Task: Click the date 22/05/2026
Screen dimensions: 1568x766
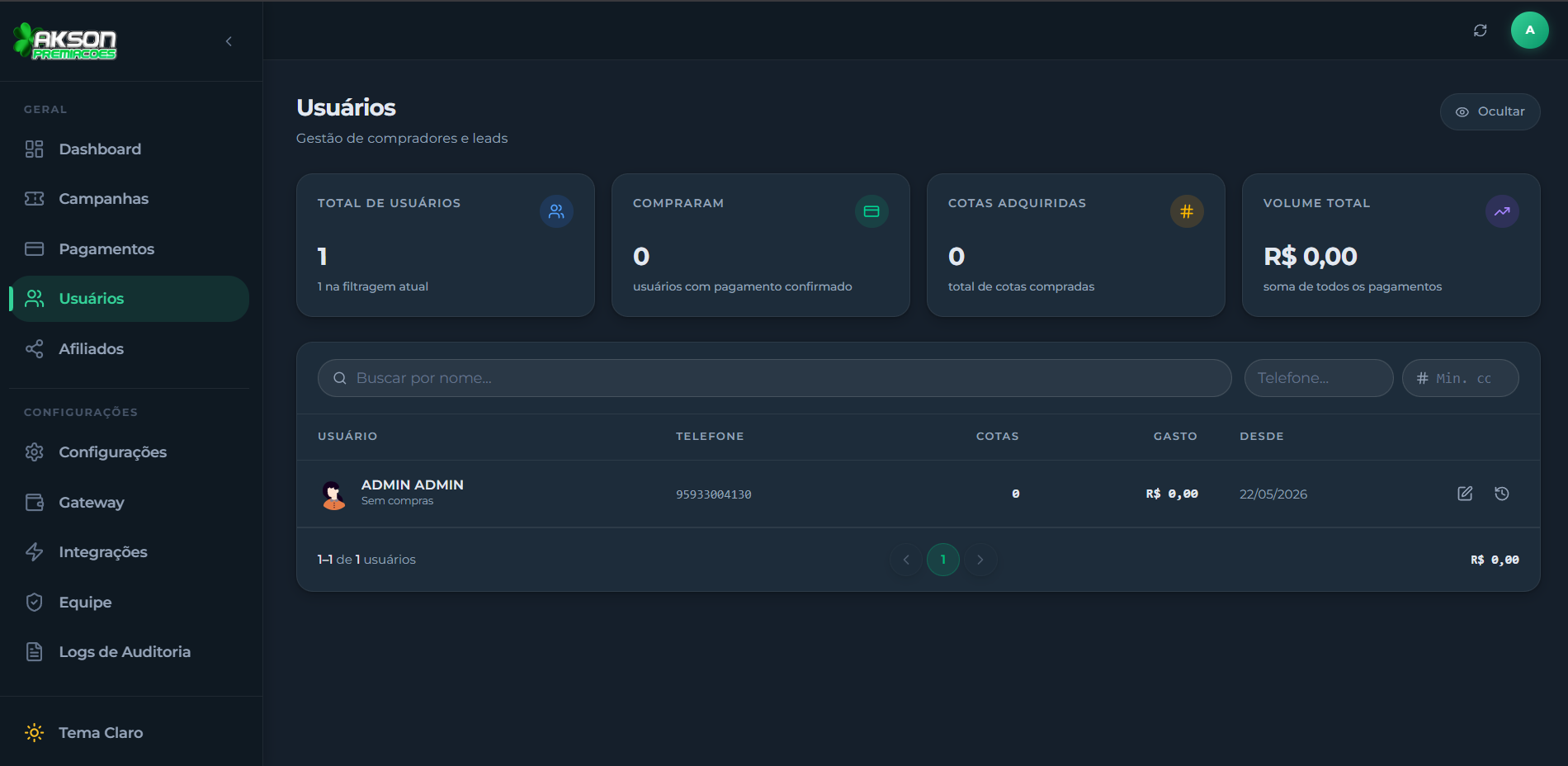Action: pos(1273,494)
